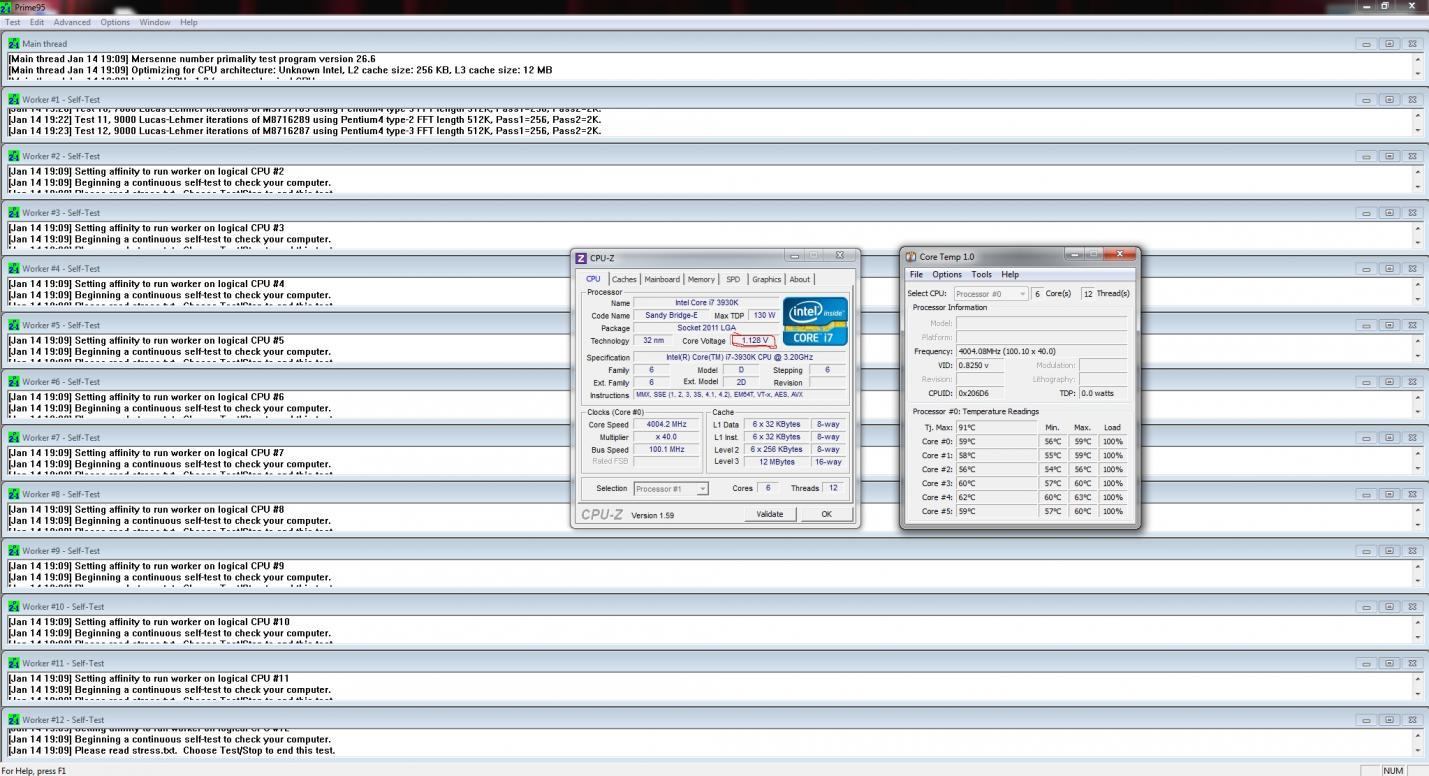The image size is (1429, 776).
Task: Switch to the Mainboard tab in CPU-Z
Action: [x=662, y=280]
